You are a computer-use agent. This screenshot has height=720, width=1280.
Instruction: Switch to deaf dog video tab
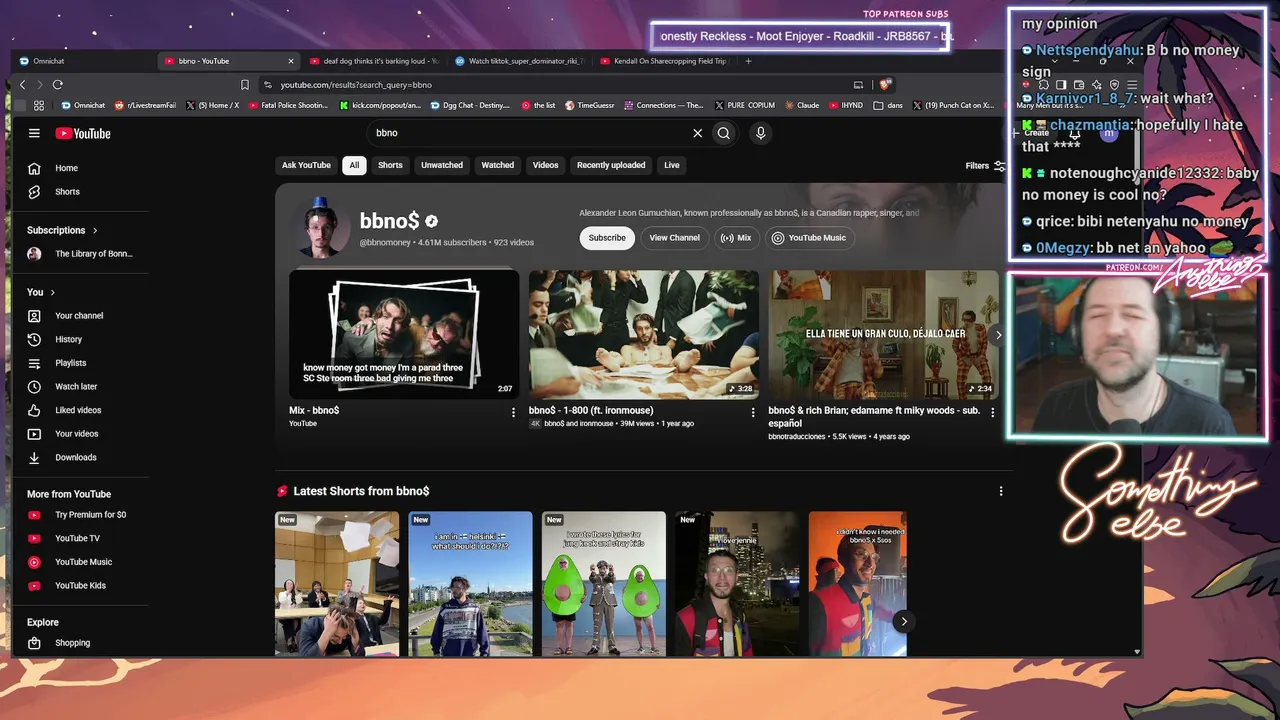[x=374, y=61]
